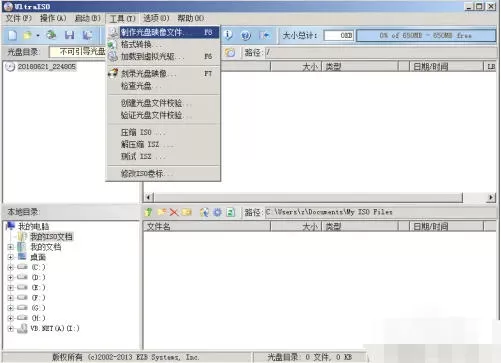501x363 pixels.
Task: Click the help question-mark toolbar icon
Action: tap(246, 35)
